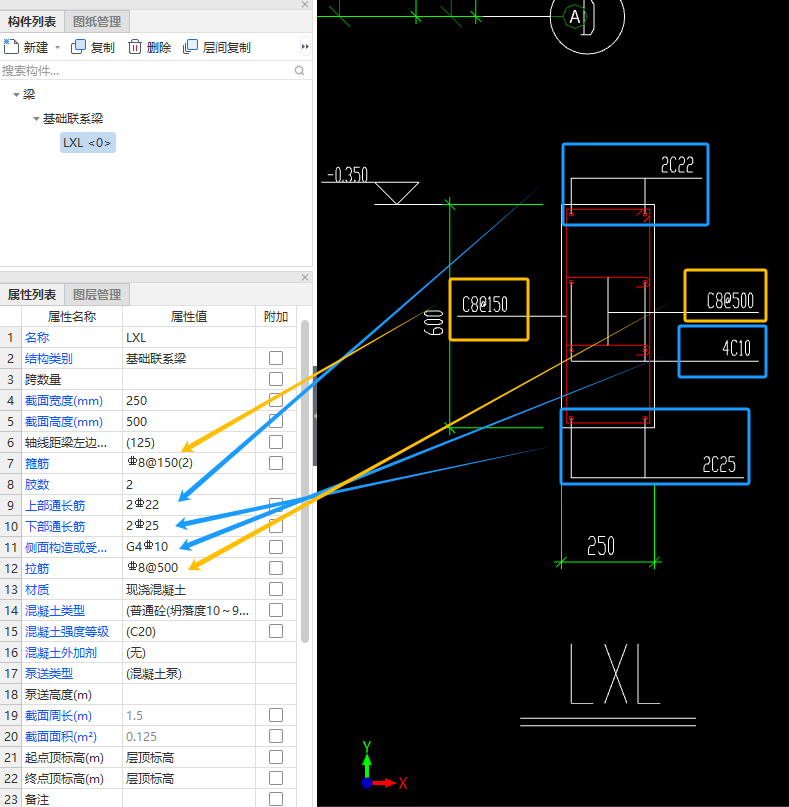789x807 pixels.
Task: Toggle the 结构类别 附加 checkbox
Action: (x=276, y=358)
